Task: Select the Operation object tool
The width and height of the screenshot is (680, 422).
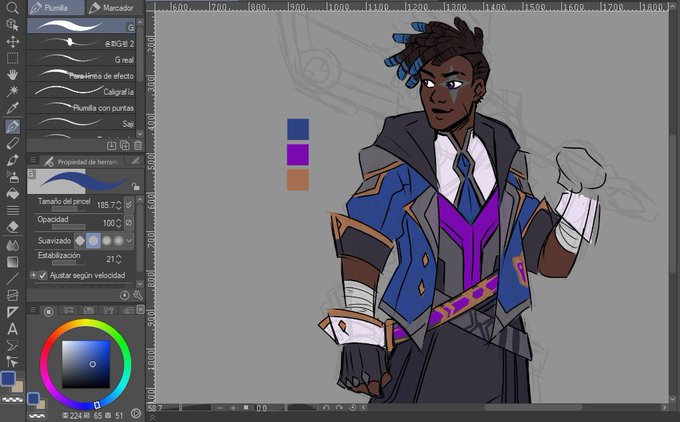Action: point(12,25)
